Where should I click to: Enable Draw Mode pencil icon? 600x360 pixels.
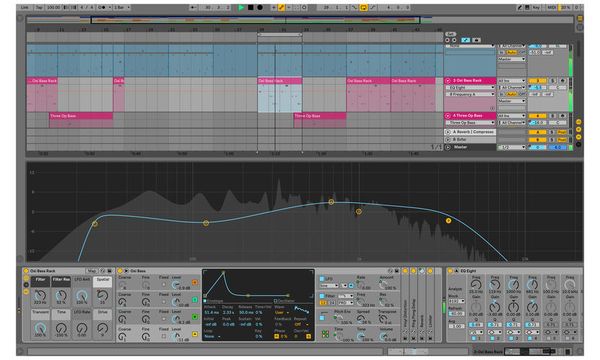click(520, 7)
